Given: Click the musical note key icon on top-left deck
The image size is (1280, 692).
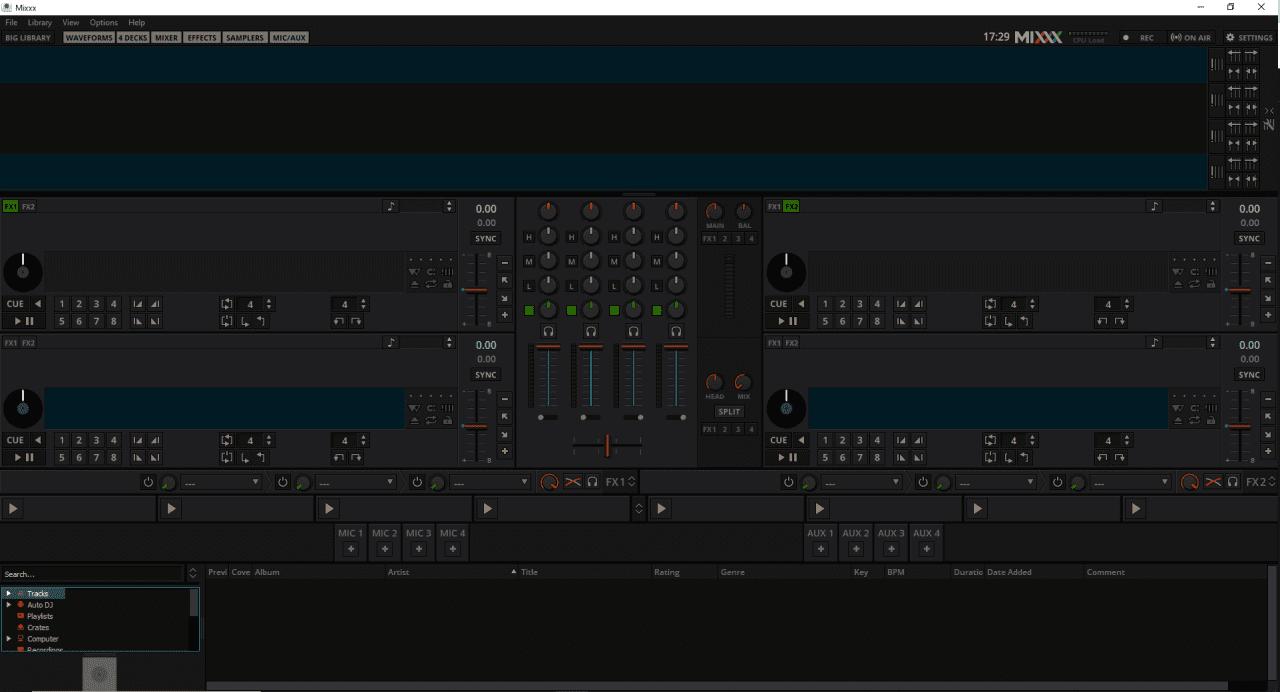Looking at the screenshot, I should pyautogui.click(x=391, y=206).
